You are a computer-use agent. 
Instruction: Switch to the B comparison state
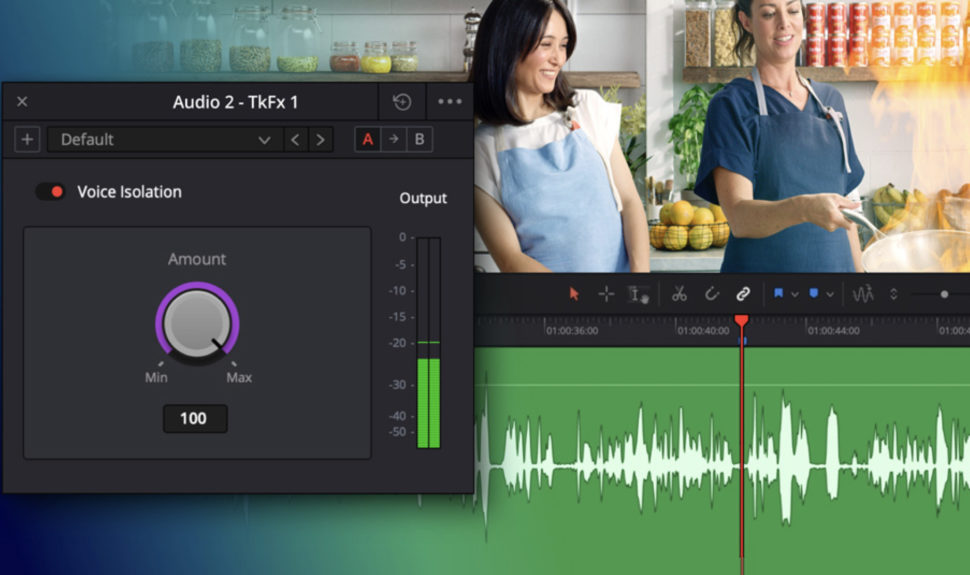(419, 139)
